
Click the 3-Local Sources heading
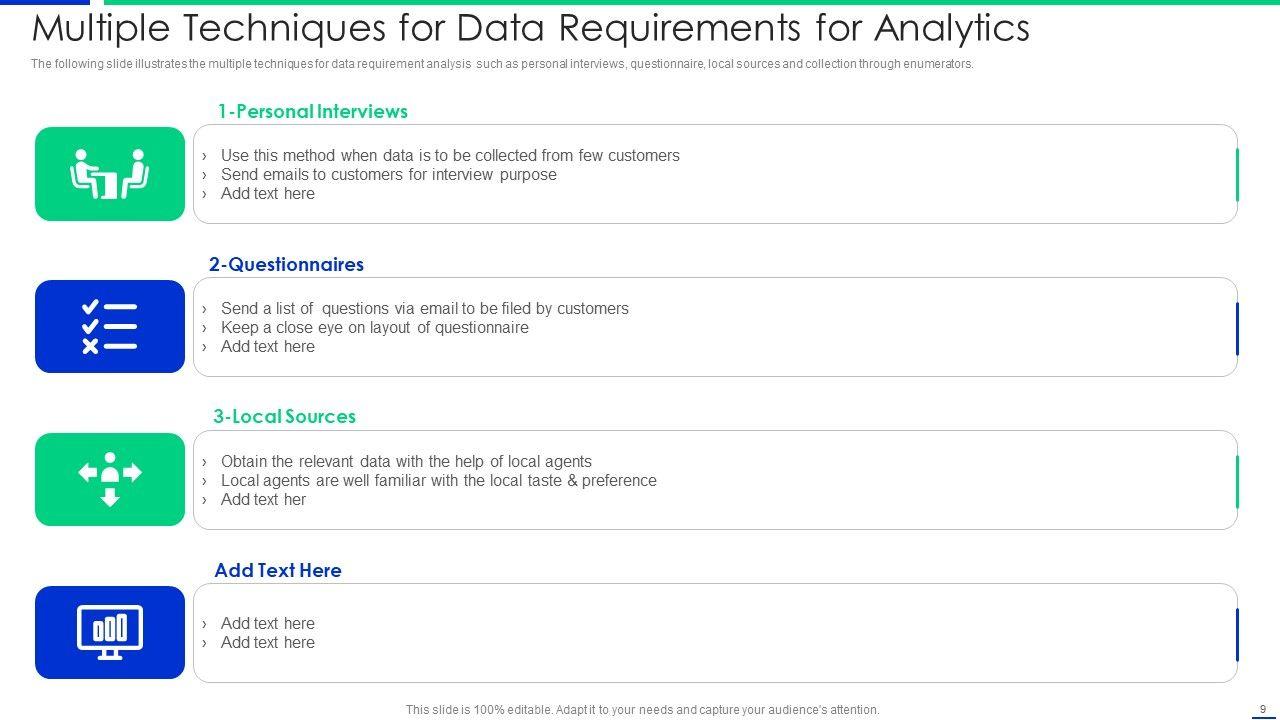[284, 416]
